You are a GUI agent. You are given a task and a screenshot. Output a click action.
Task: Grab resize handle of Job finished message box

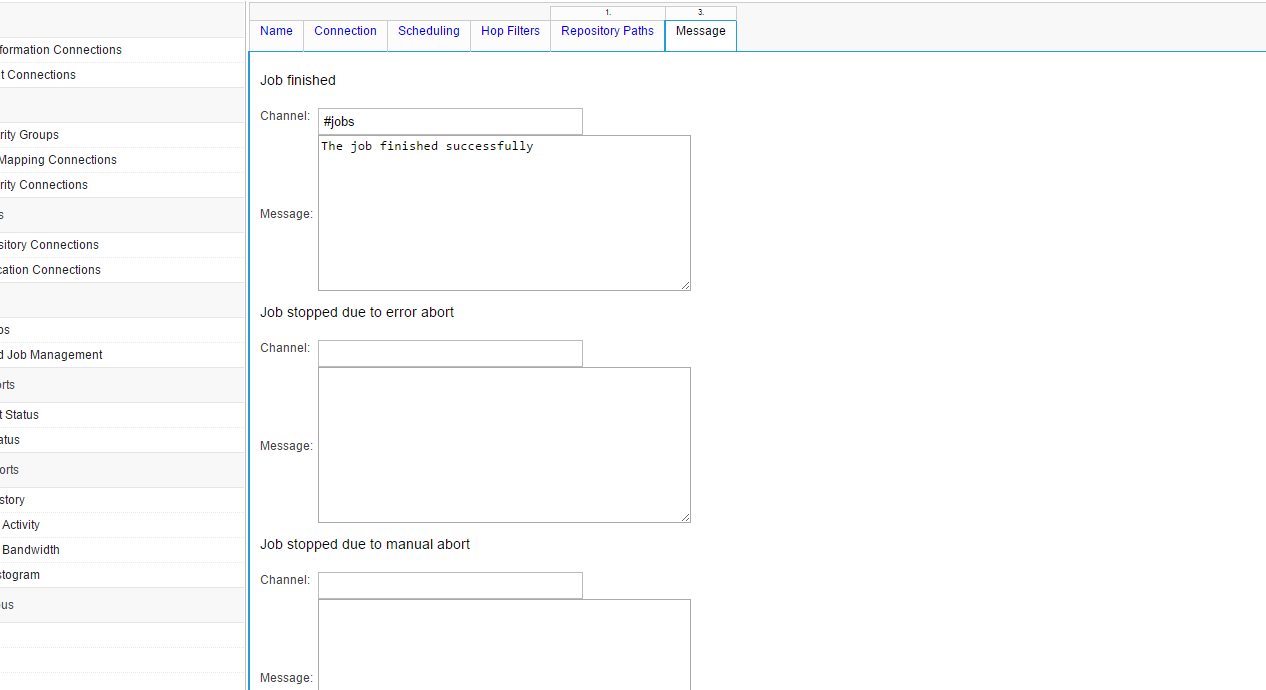[x=686, y=286]
